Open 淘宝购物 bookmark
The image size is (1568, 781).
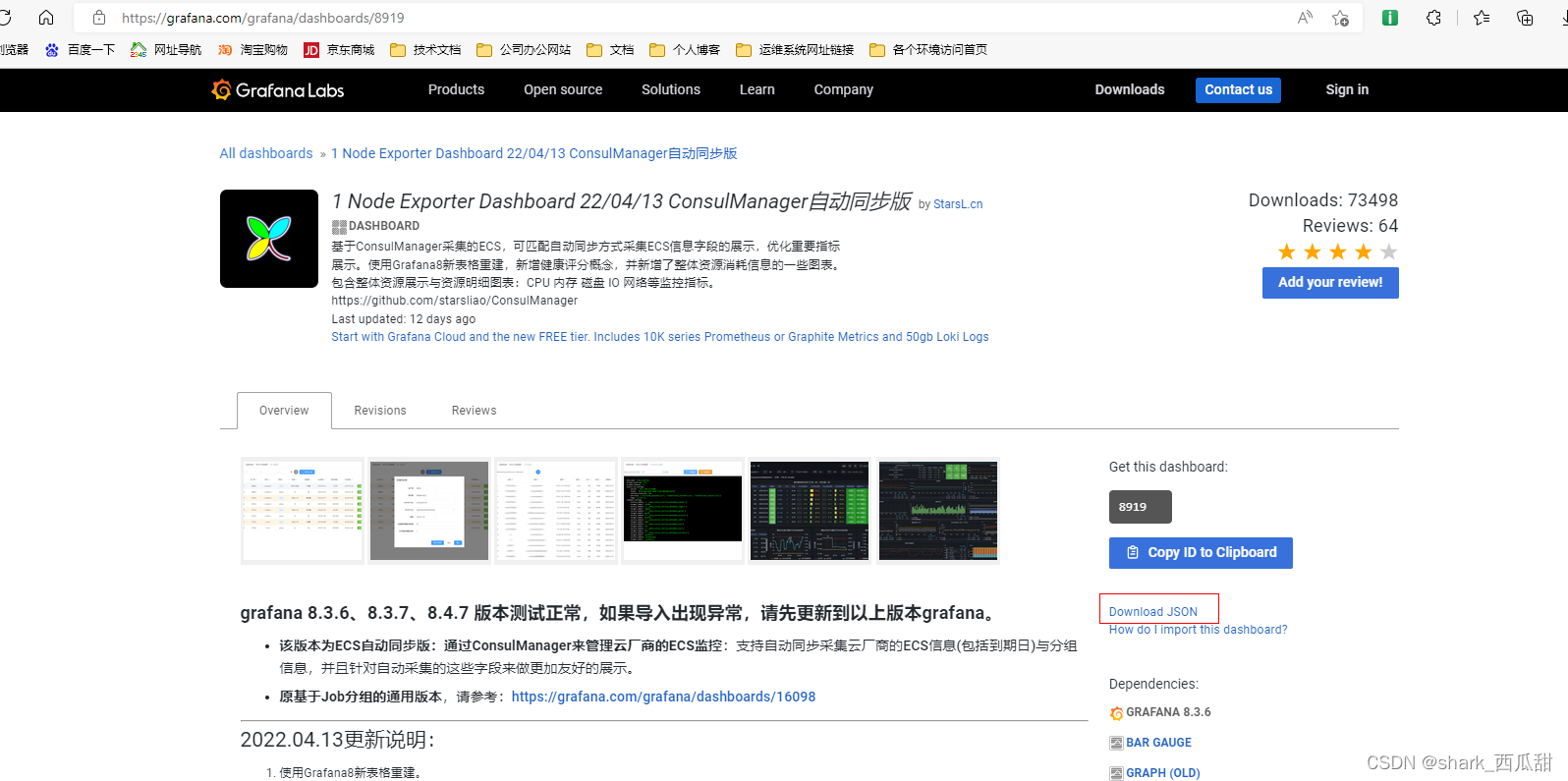tap(252, 50)
